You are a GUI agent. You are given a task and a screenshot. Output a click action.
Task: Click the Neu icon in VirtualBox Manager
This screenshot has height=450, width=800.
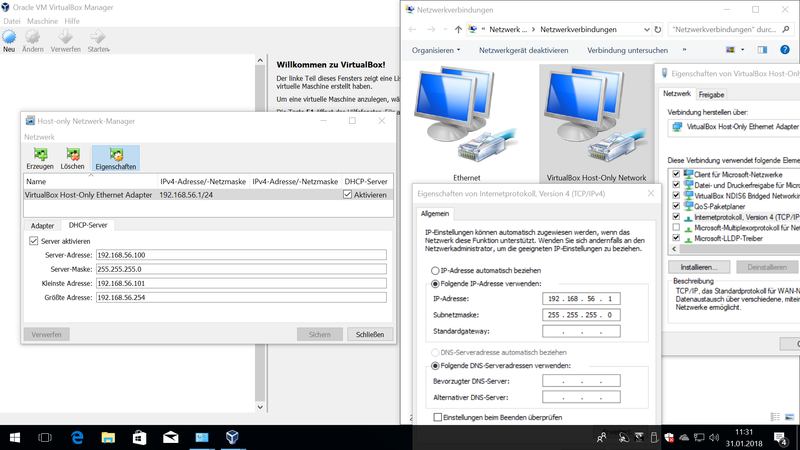tap(9, 37)
